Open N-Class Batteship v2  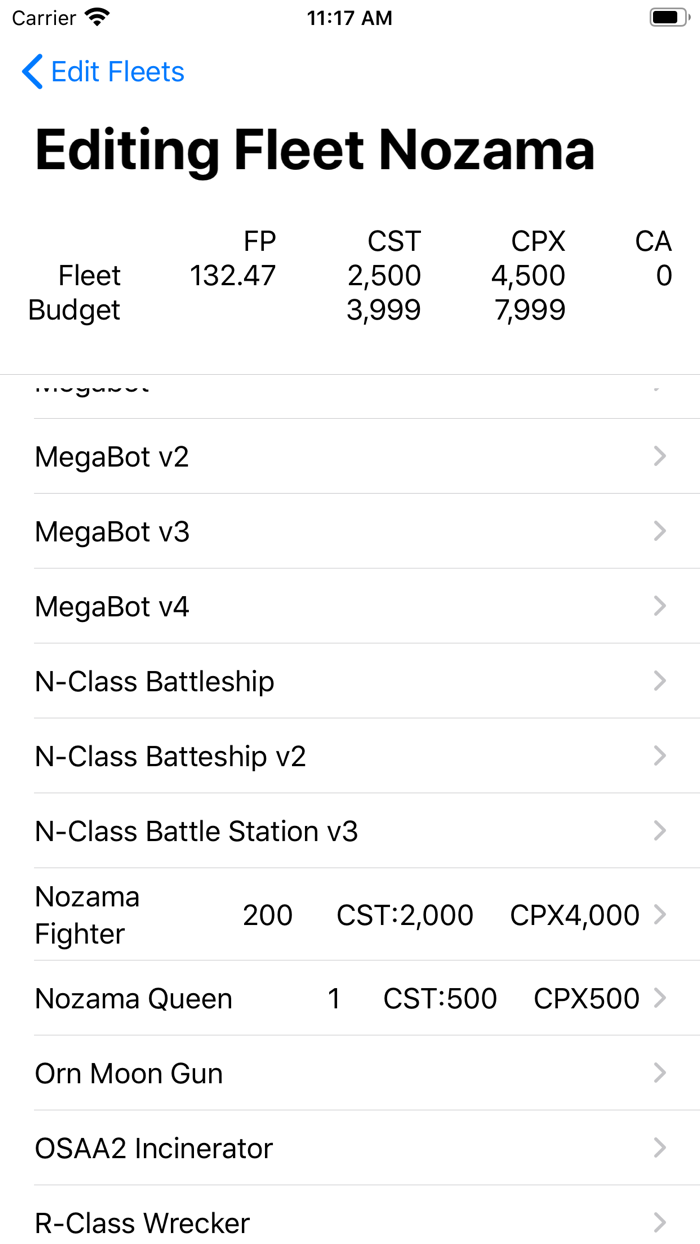click(170, 757)
